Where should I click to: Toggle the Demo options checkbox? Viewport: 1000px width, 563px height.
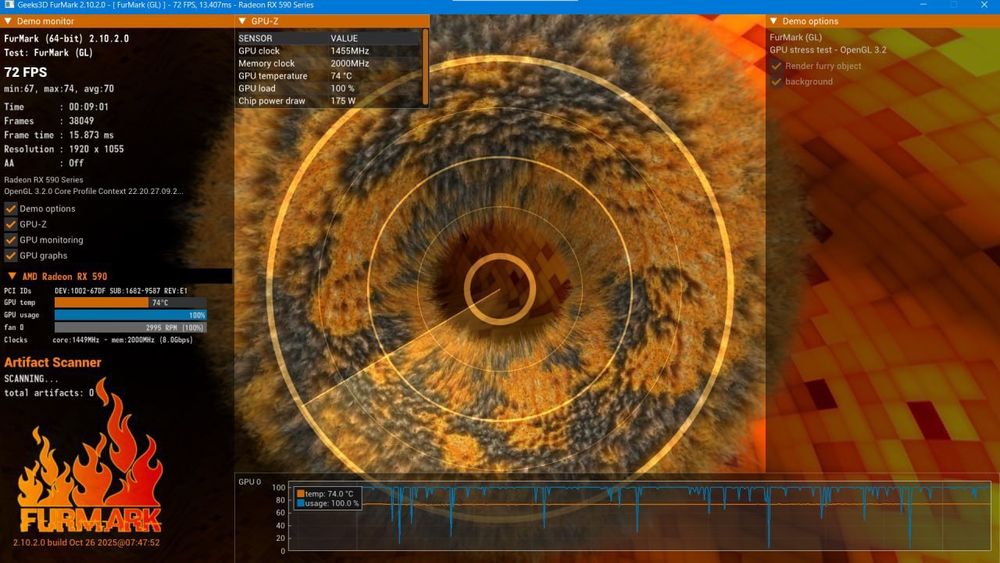click(11, 208)
